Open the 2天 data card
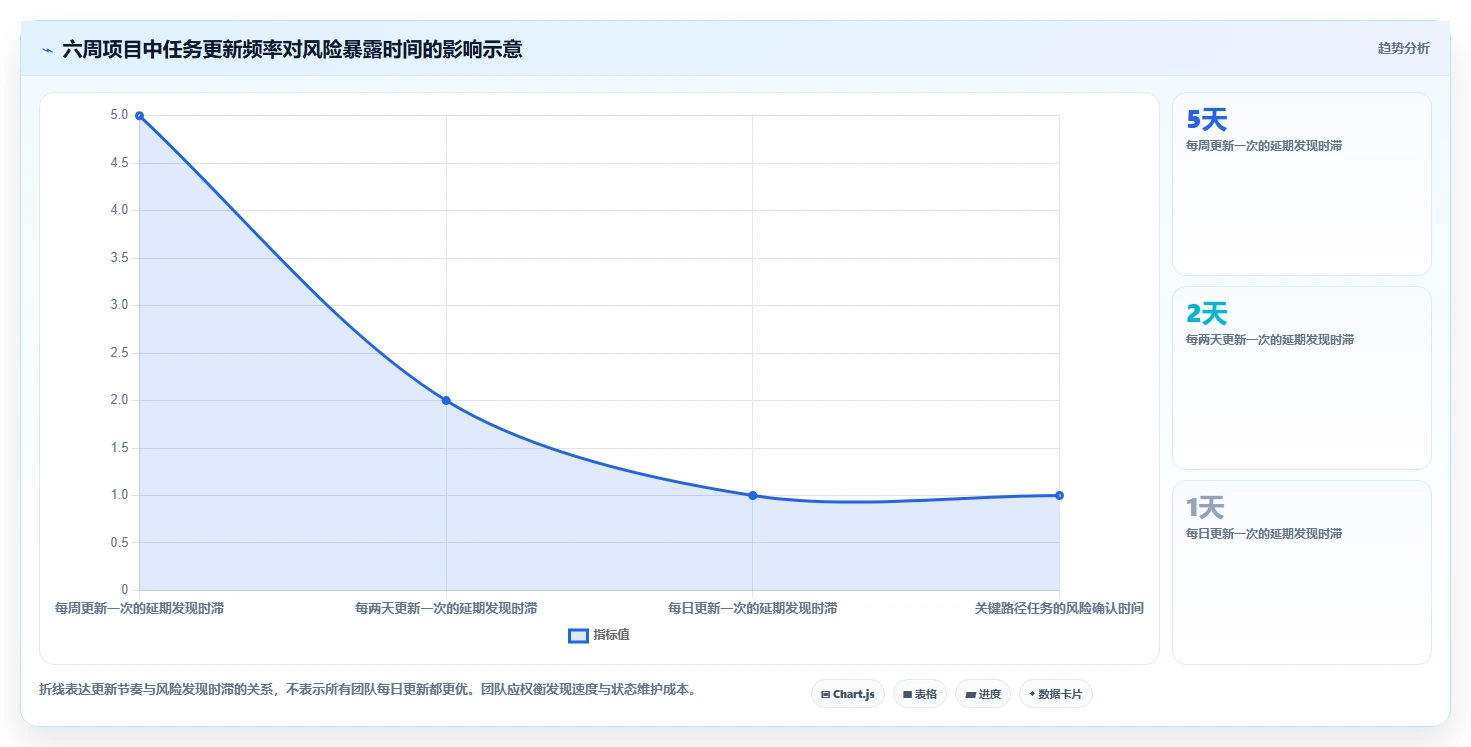This screenshot has width=1471, height=747. pyautogui.click(x=1301, y=378)
